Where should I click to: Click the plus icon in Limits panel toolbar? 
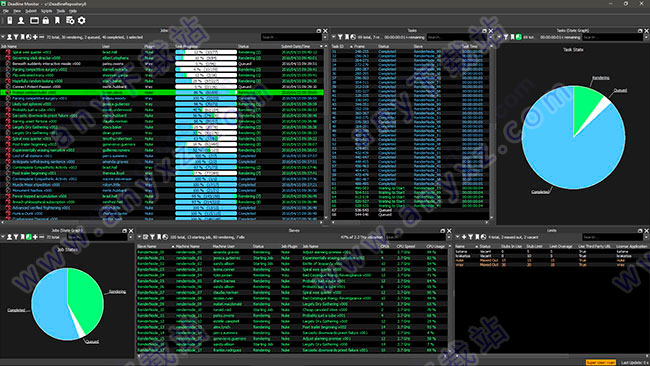click(464, 237)
